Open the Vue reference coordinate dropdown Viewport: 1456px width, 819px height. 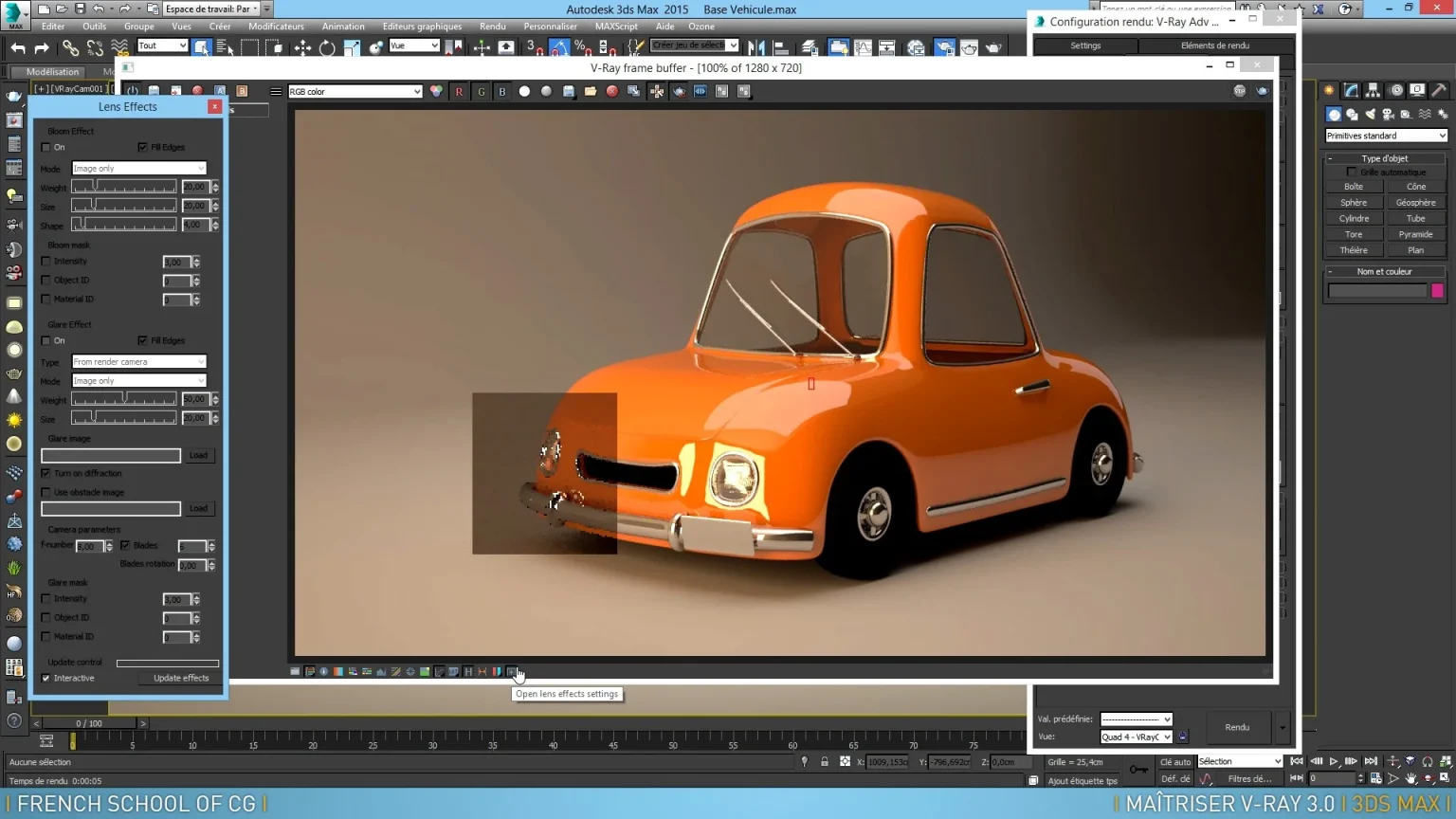click(414, 45)
